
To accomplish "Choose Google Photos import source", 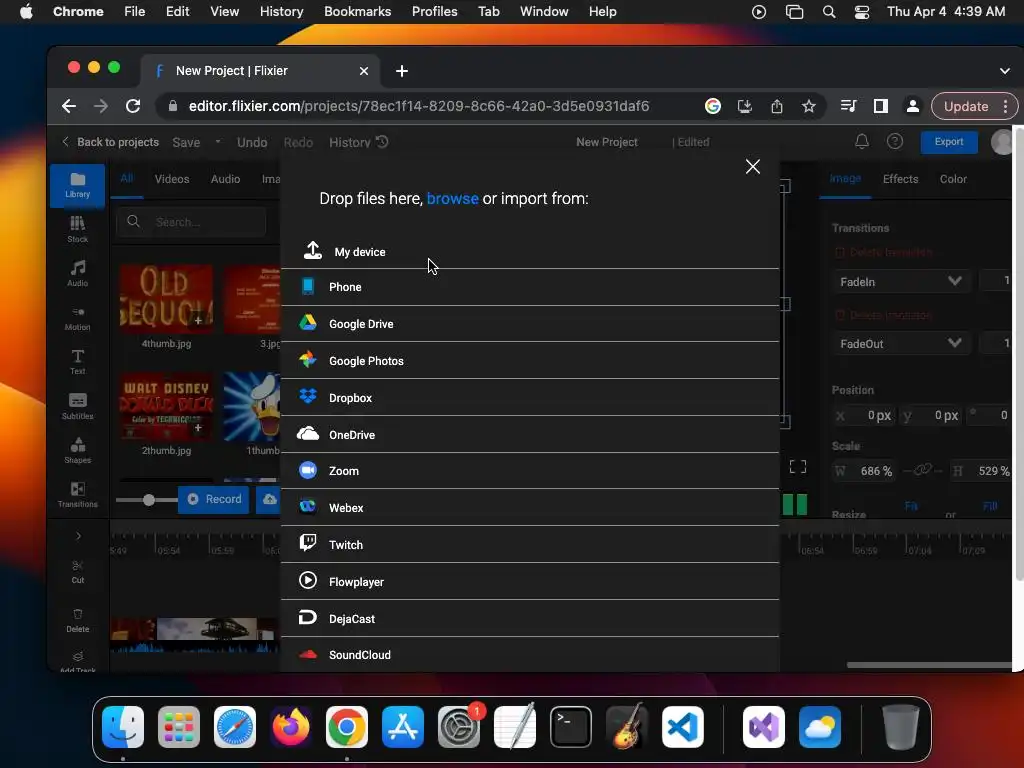I will tap(530, 360).
